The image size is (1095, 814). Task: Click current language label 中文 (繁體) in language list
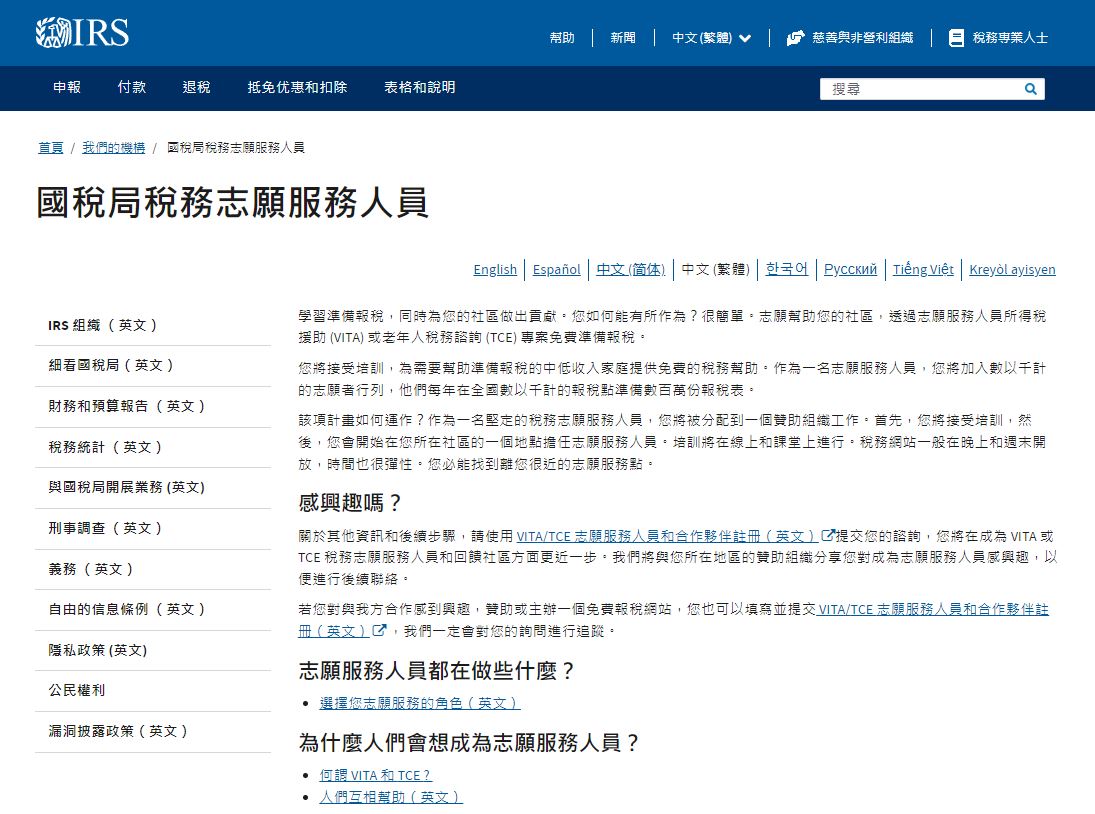point(715,269)
